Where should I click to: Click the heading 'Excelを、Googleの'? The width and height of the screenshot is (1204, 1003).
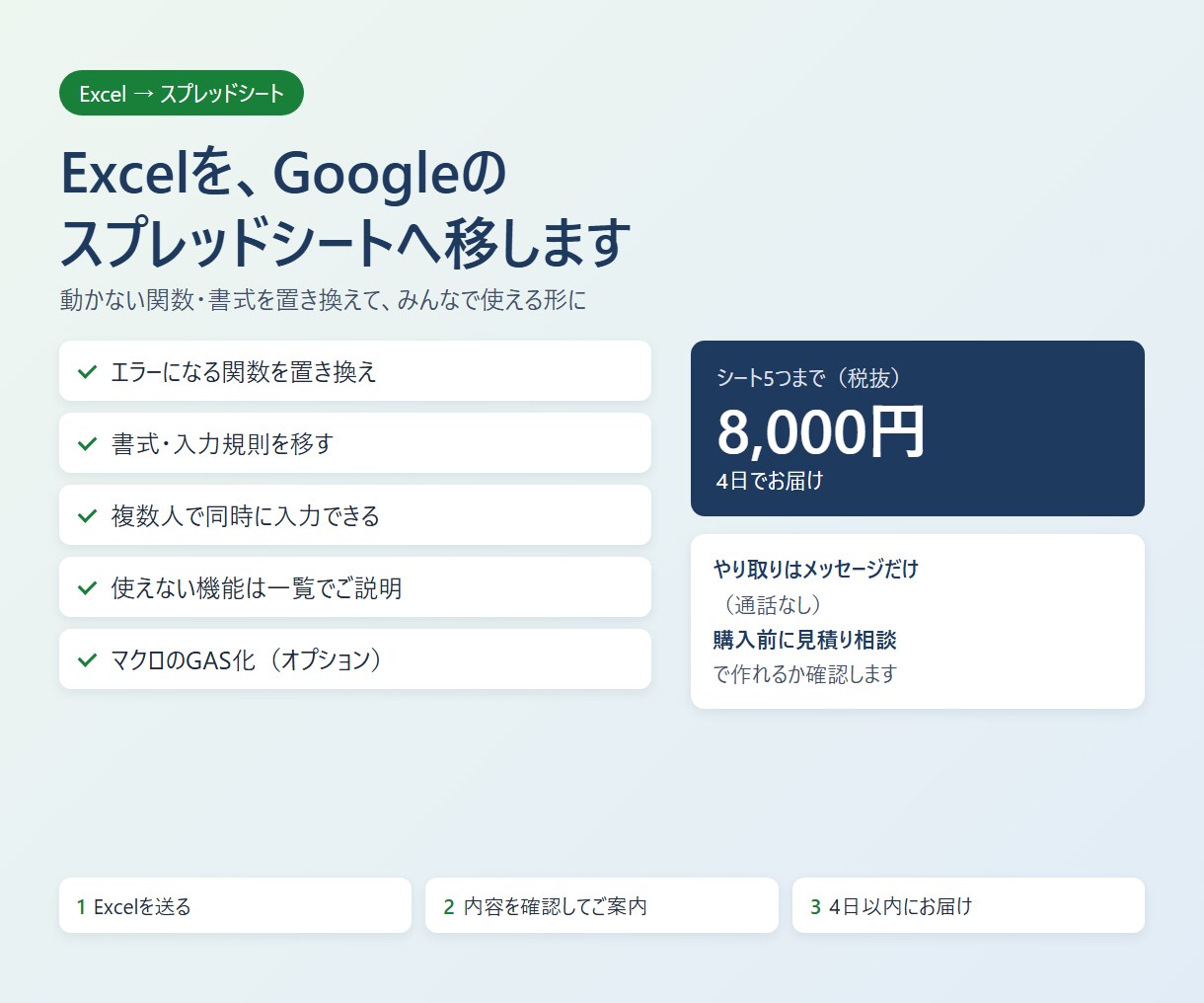(283, 174)
